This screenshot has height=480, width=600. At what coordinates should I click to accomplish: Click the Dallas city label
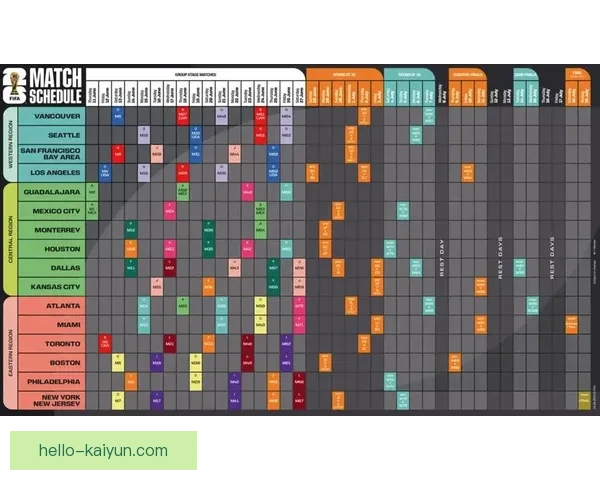pos(51,268)
